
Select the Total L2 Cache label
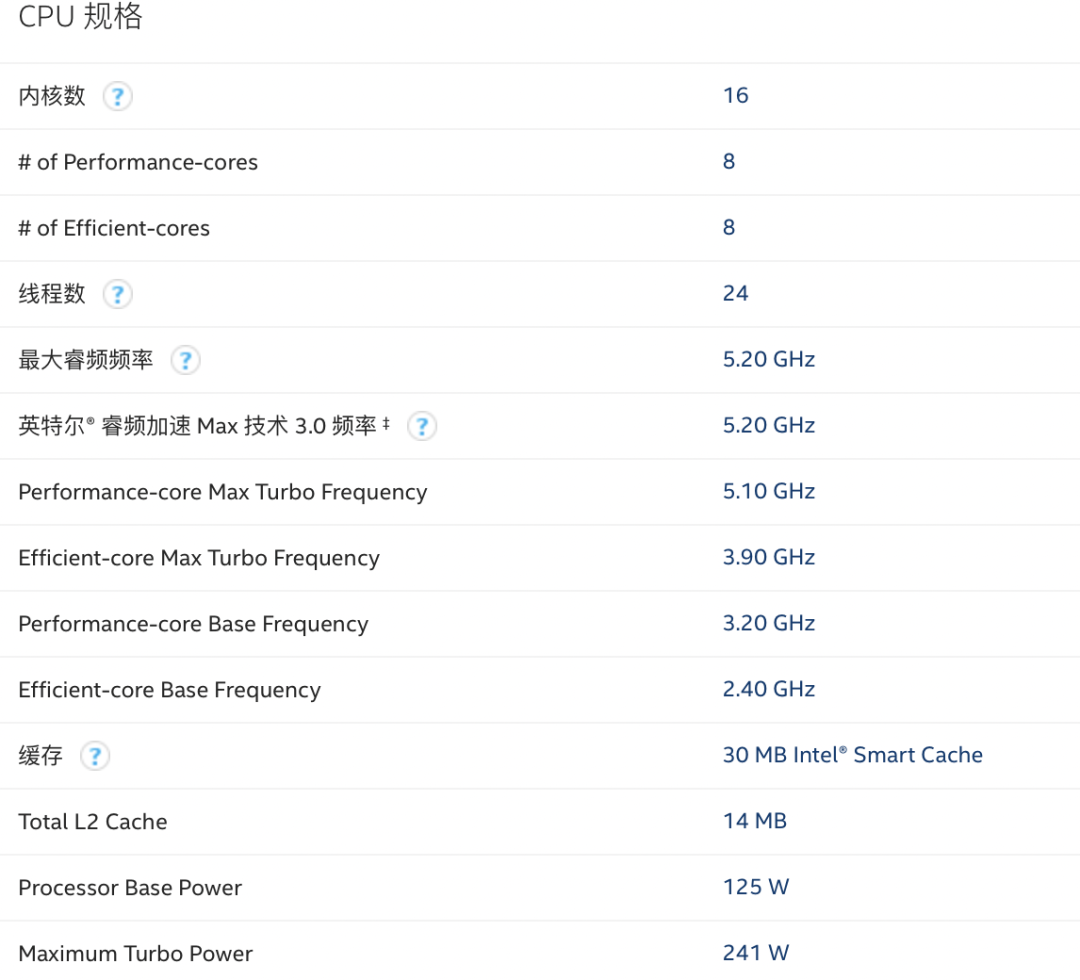[93, 822]
